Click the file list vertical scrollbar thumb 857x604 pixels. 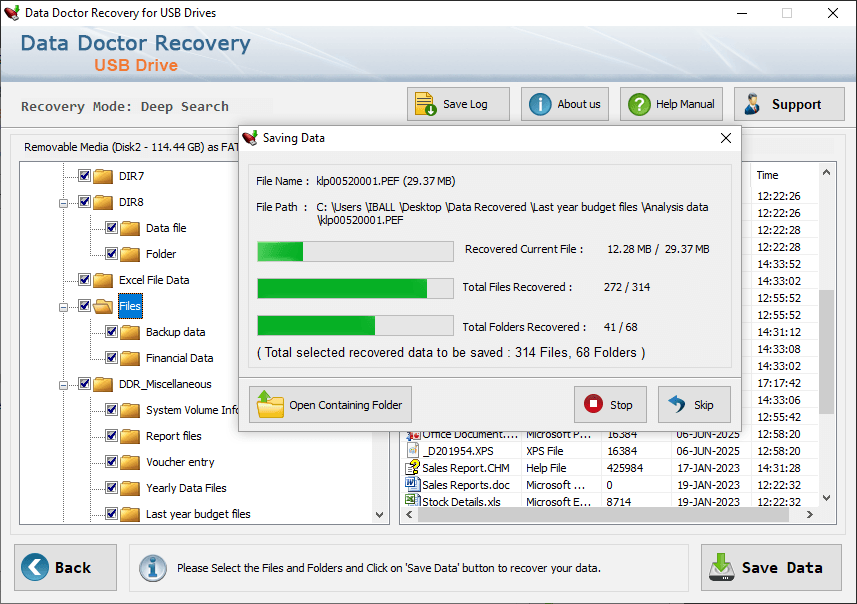click(x=826, y=351)
